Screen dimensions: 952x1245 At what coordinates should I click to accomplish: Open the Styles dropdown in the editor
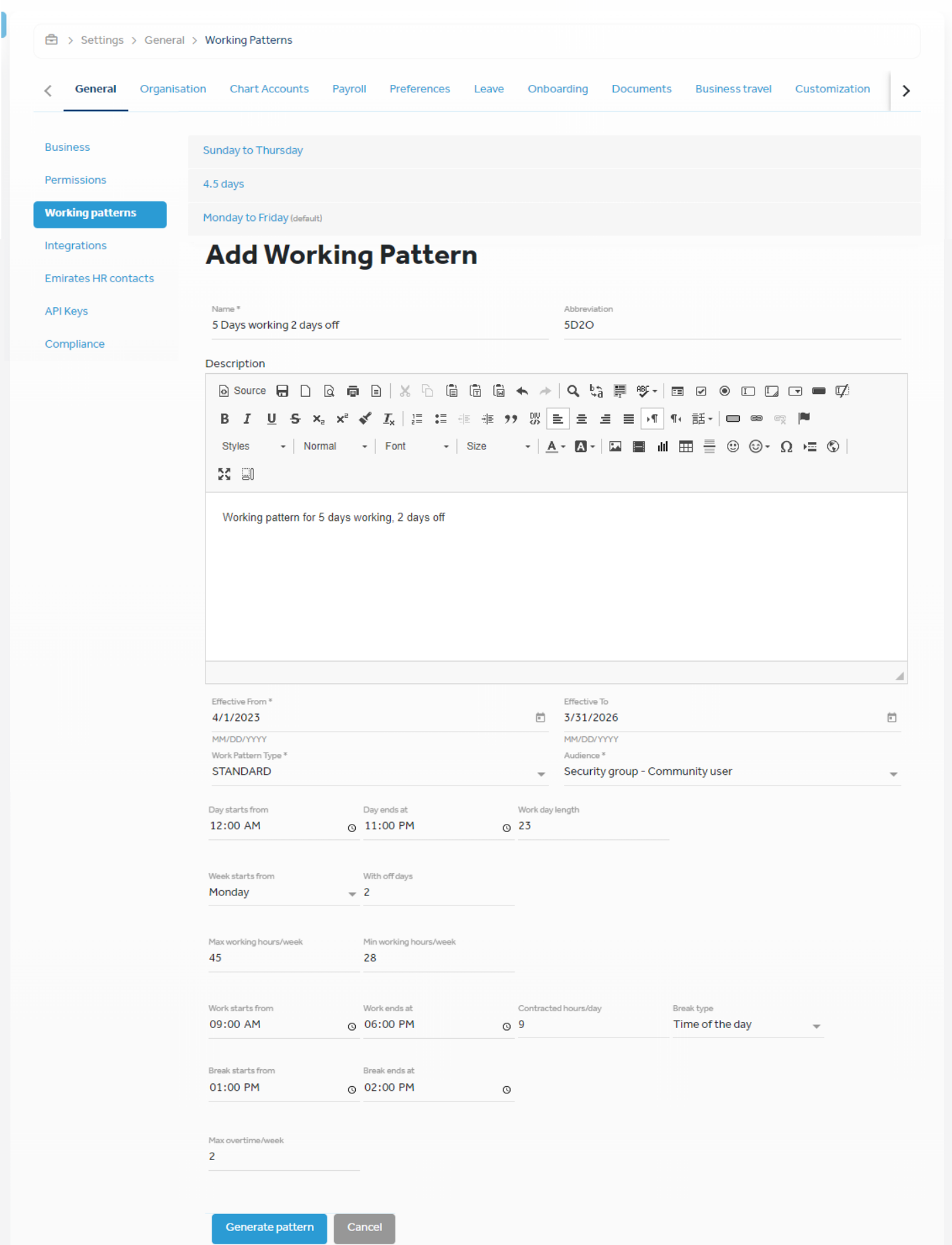(x=253, y=447)
